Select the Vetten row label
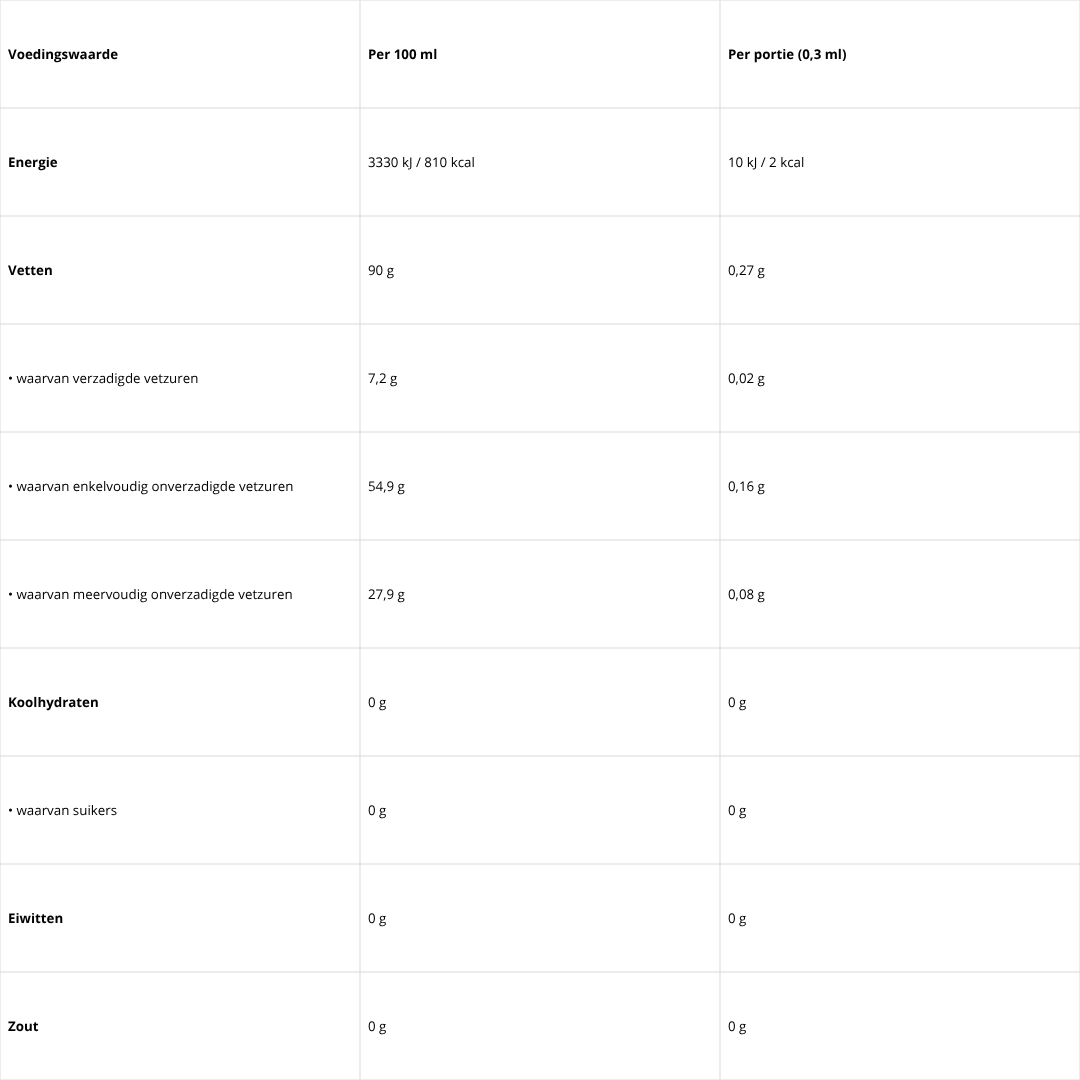The image size is (1080, 1080). [x=30, y=270]
